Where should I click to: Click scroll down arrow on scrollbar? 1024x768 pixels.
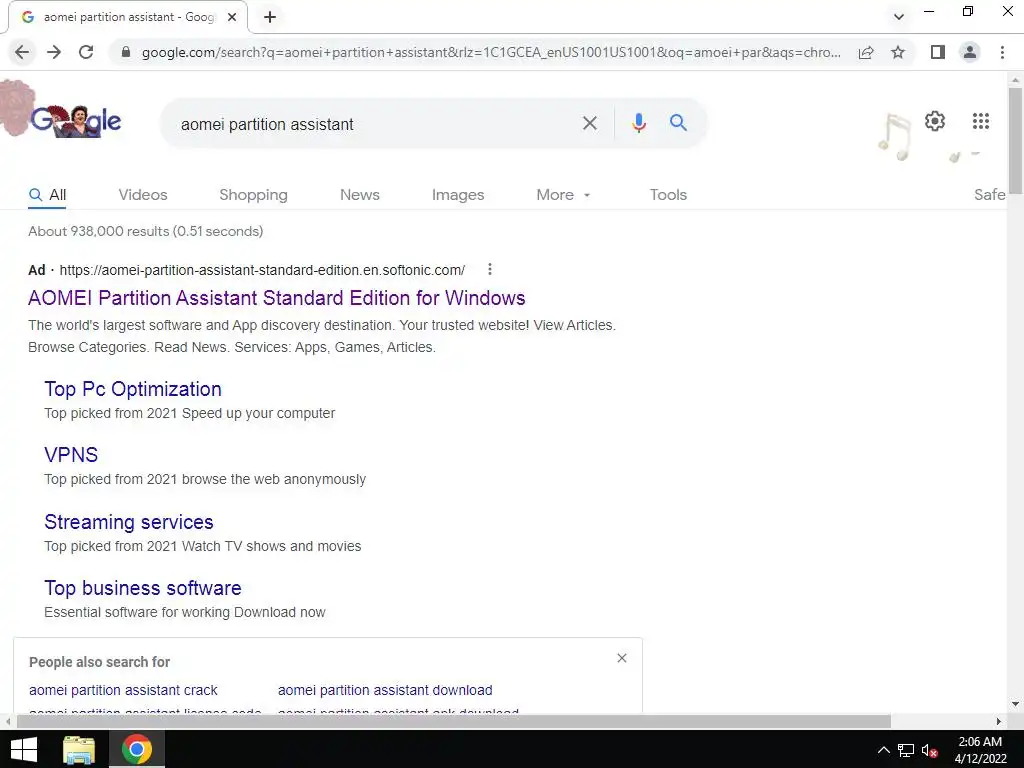coord(1015,704)
